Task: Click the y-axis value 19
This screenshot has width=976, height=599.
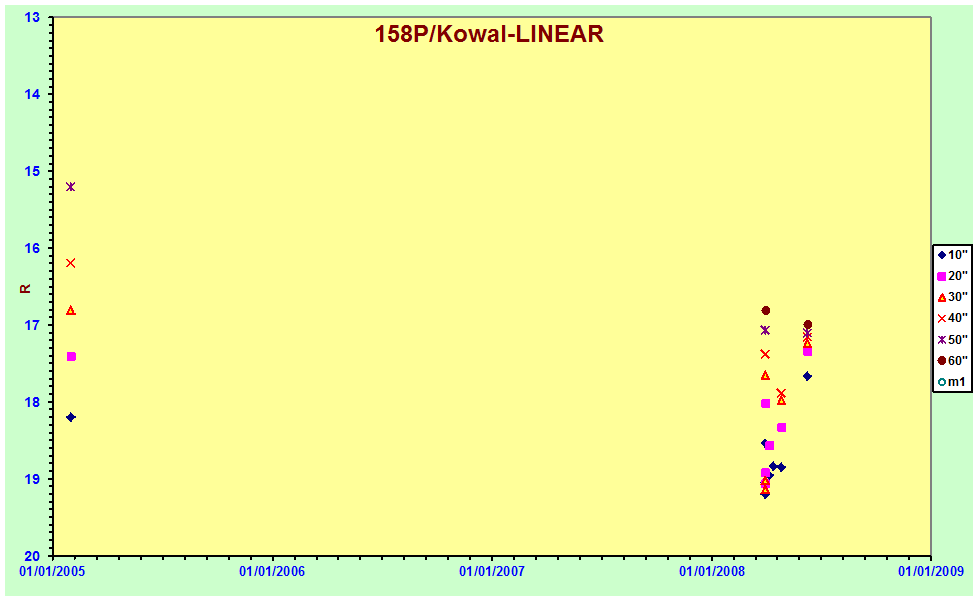Action: [32, 479]
